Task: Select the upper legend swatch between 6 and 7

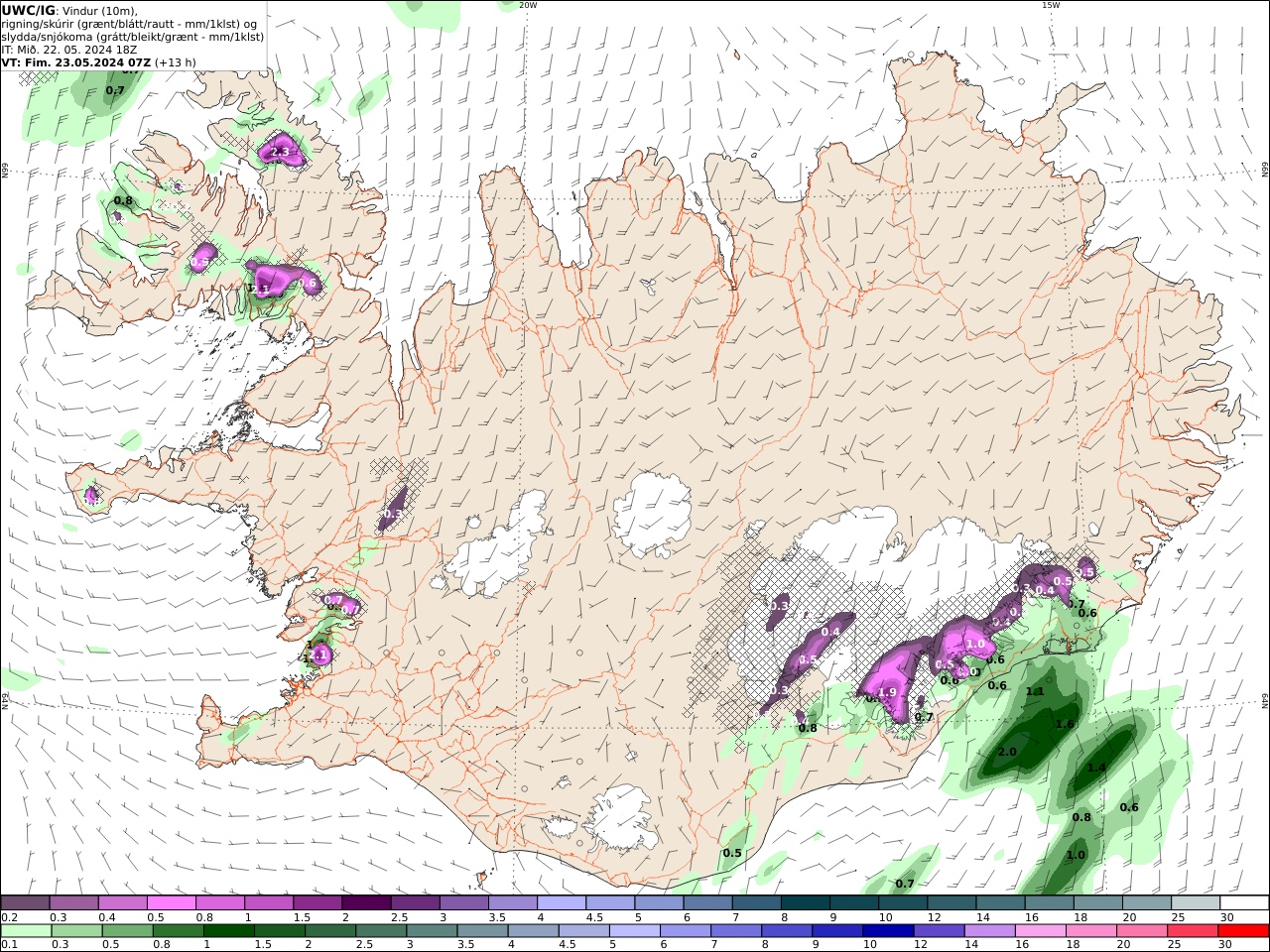Action: pyautogui.click(x=706, y=903)
